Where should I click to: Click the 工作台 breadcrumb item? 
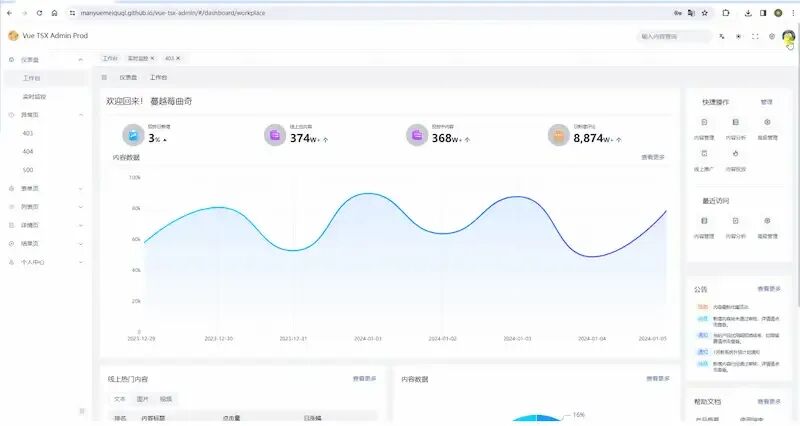[158, 78]
